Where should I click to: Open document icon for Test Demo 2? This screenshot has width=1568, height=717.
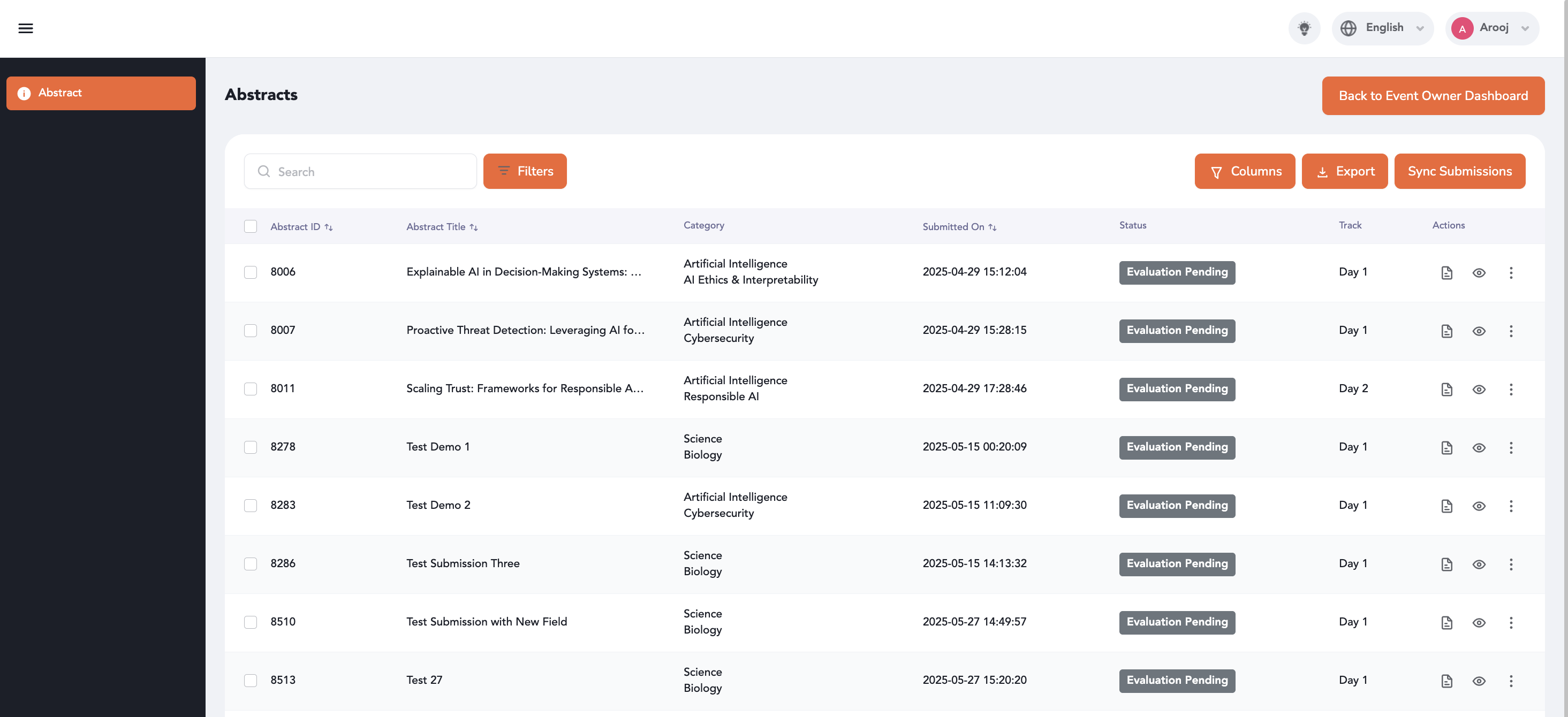point(1447,507)
